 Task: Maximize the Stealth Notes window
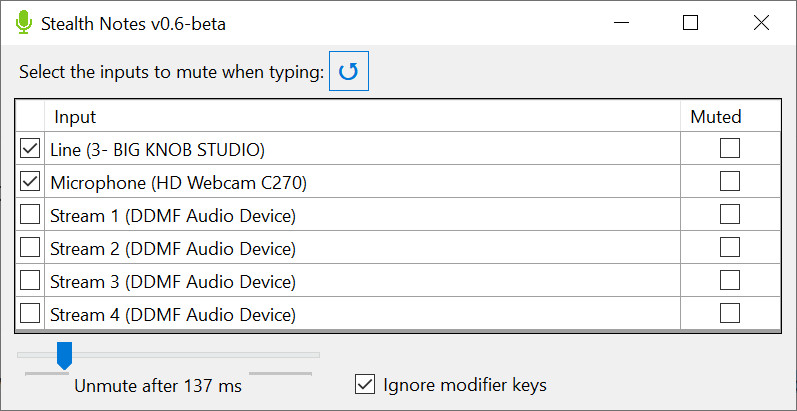tap(690, 23)
